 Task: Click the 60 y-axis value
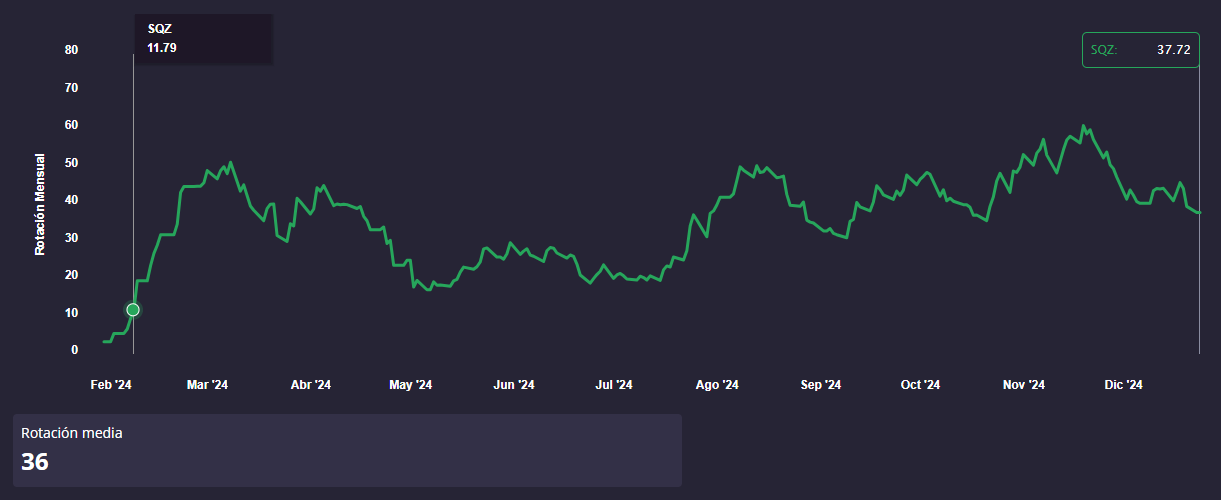point(72,125)
